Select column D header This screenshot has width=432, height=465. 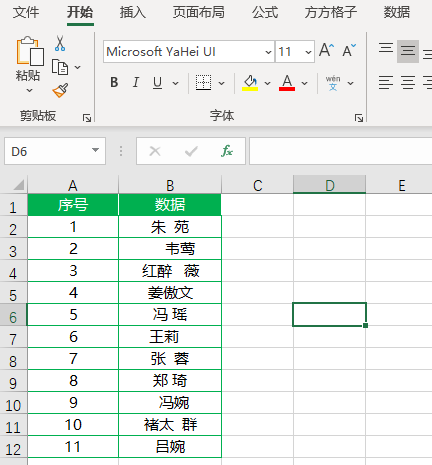[x=330, y=185]
